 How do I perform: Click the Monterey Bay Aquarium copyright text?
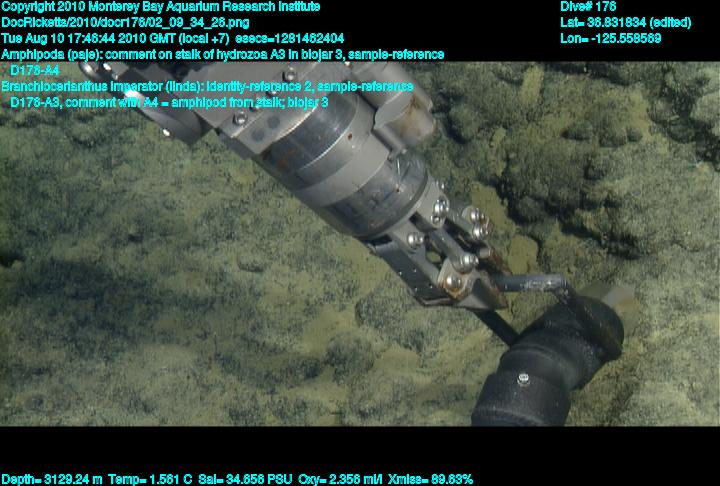click(160, 6)
